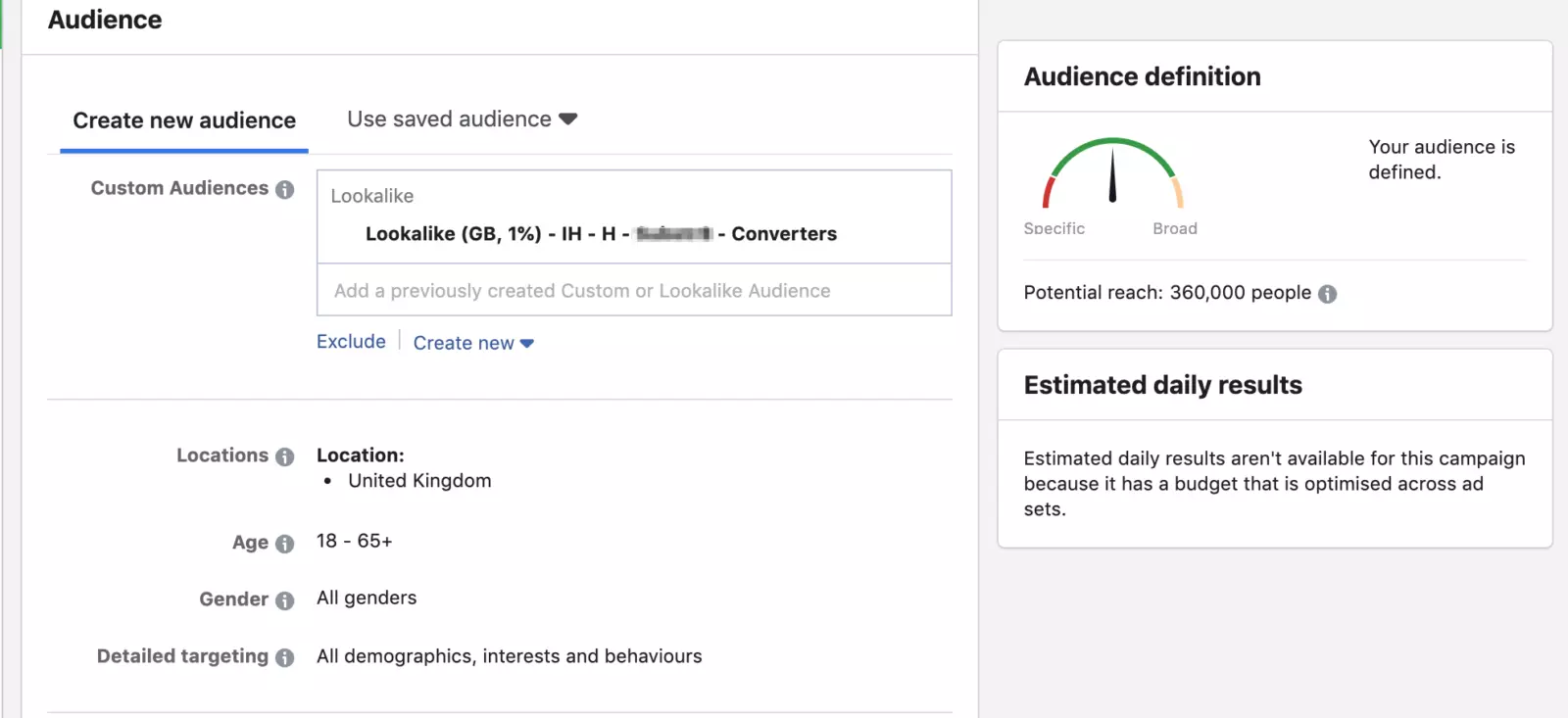This screenshot has width=1568, height=718.
Task: Click the audience size gauge needle
Action: point(1112,174)
